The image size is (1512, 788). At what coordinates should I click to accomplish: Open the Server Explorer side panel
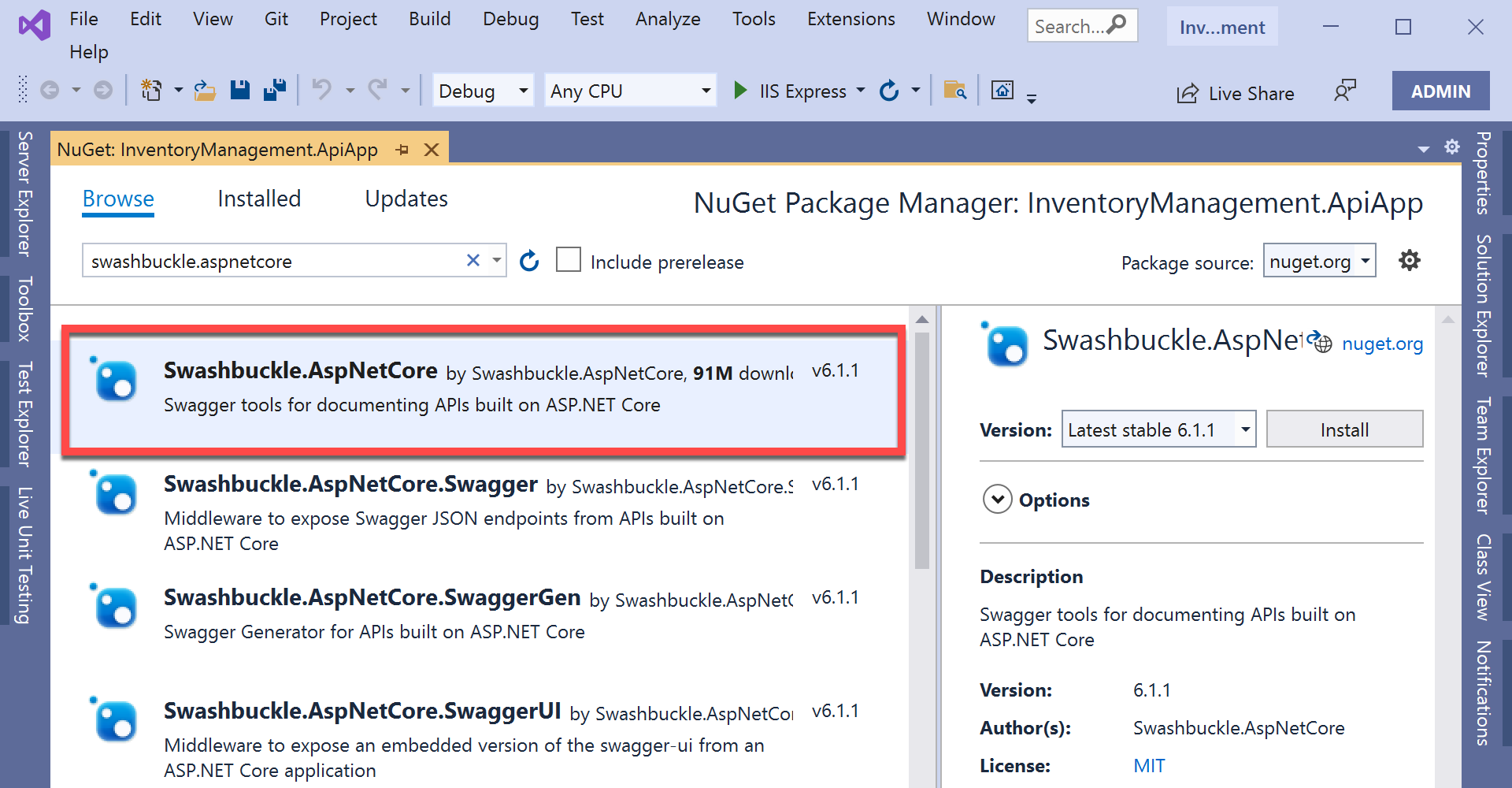25,193
